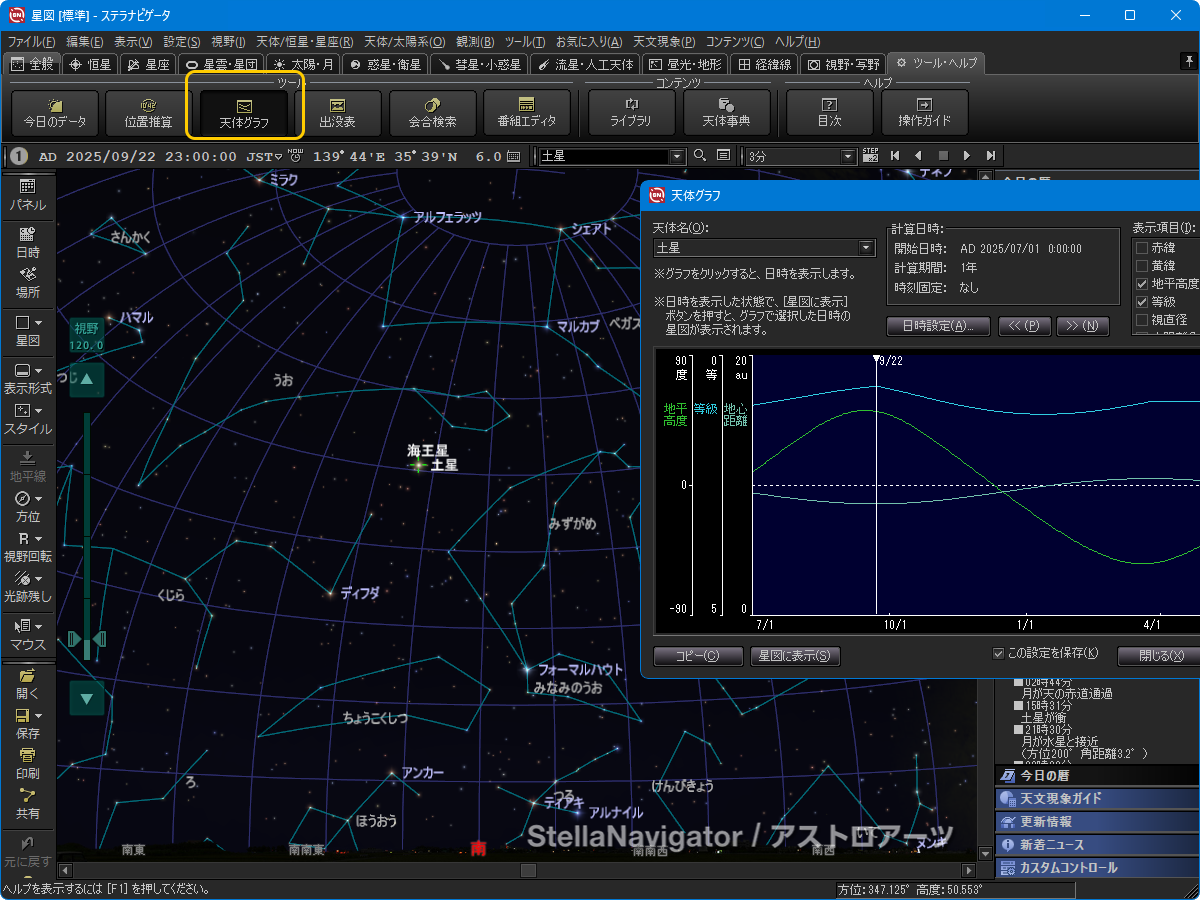
Task: Click the zoom-out down arrow below the 視野 slider
Action: click(86, 698)
